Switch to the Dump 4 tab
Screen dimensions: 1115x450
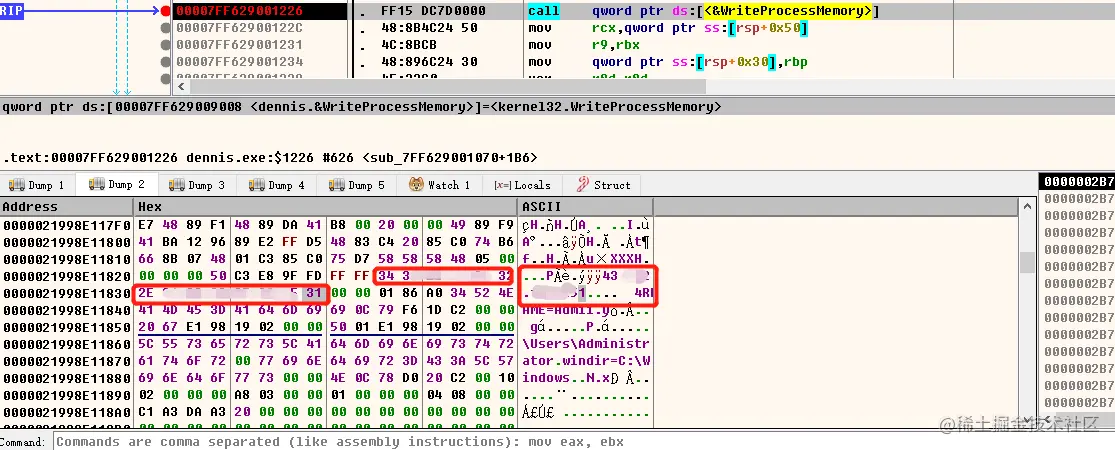[x=277, y=185]
